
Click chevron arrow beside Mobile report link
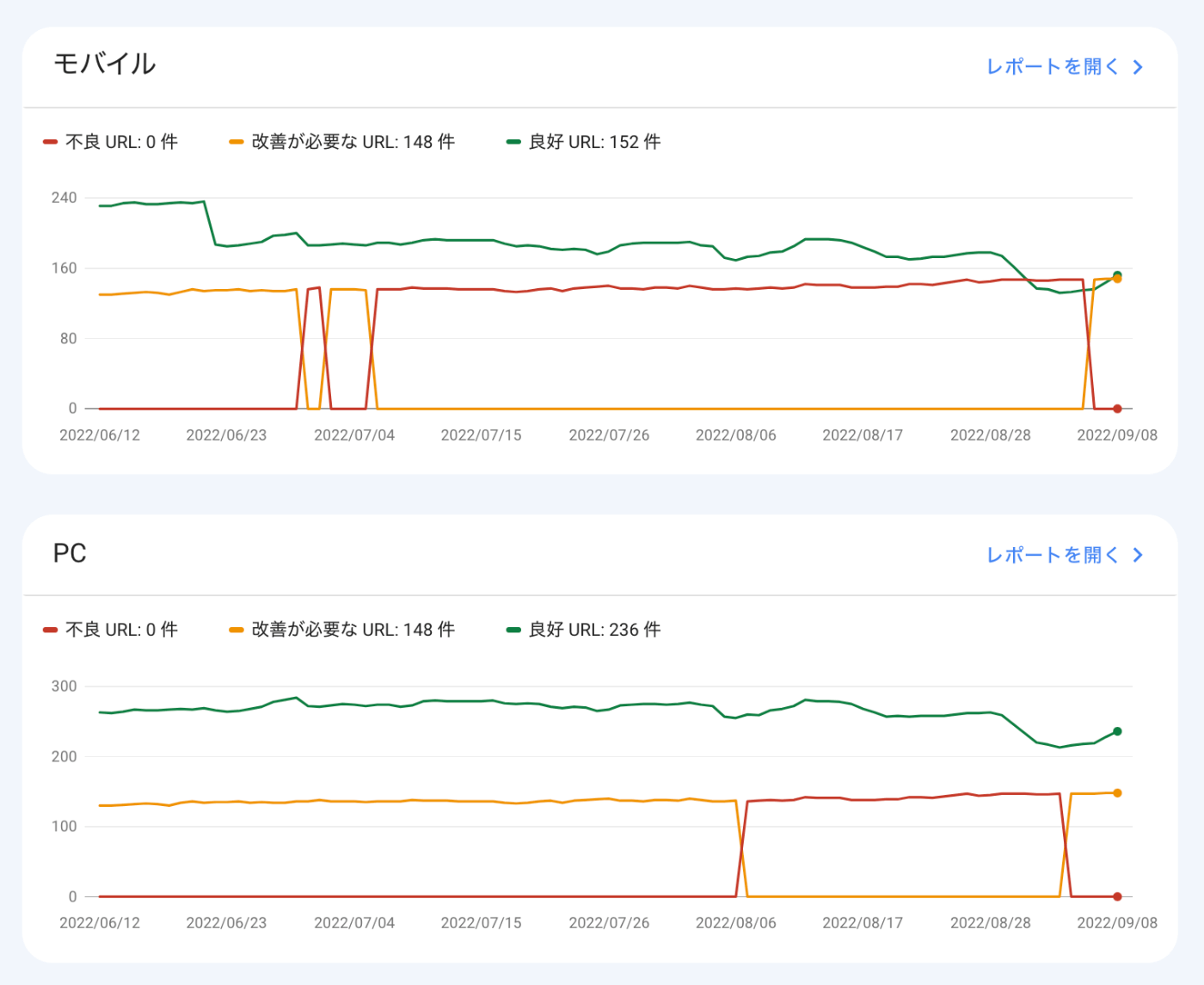click(1138, 67)
